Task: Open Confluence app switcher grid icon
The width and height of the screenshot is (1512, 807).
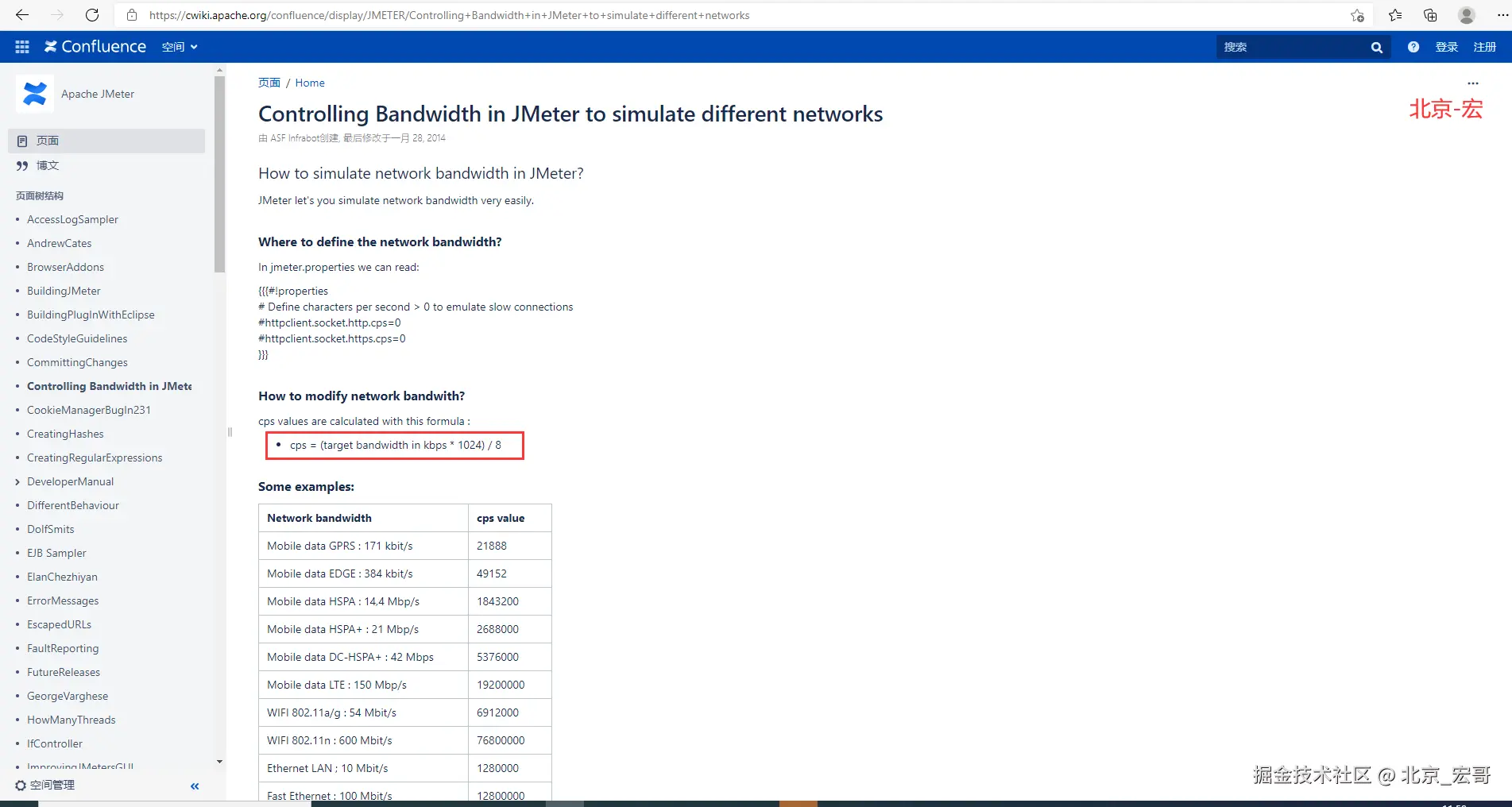Action: pos(22,47)
